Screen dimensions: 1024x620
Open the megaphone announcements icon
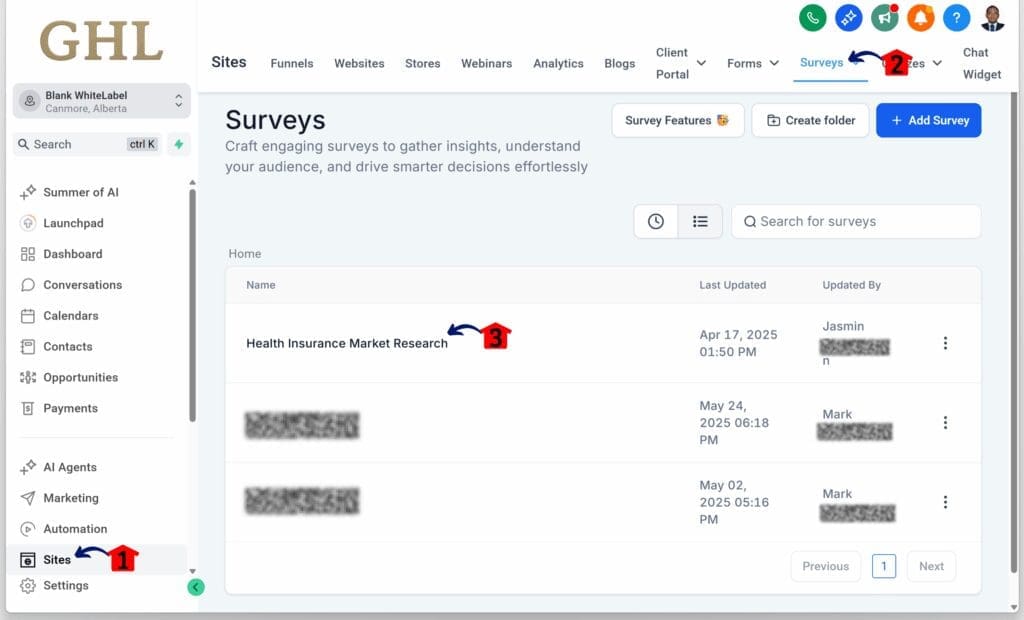884,18
